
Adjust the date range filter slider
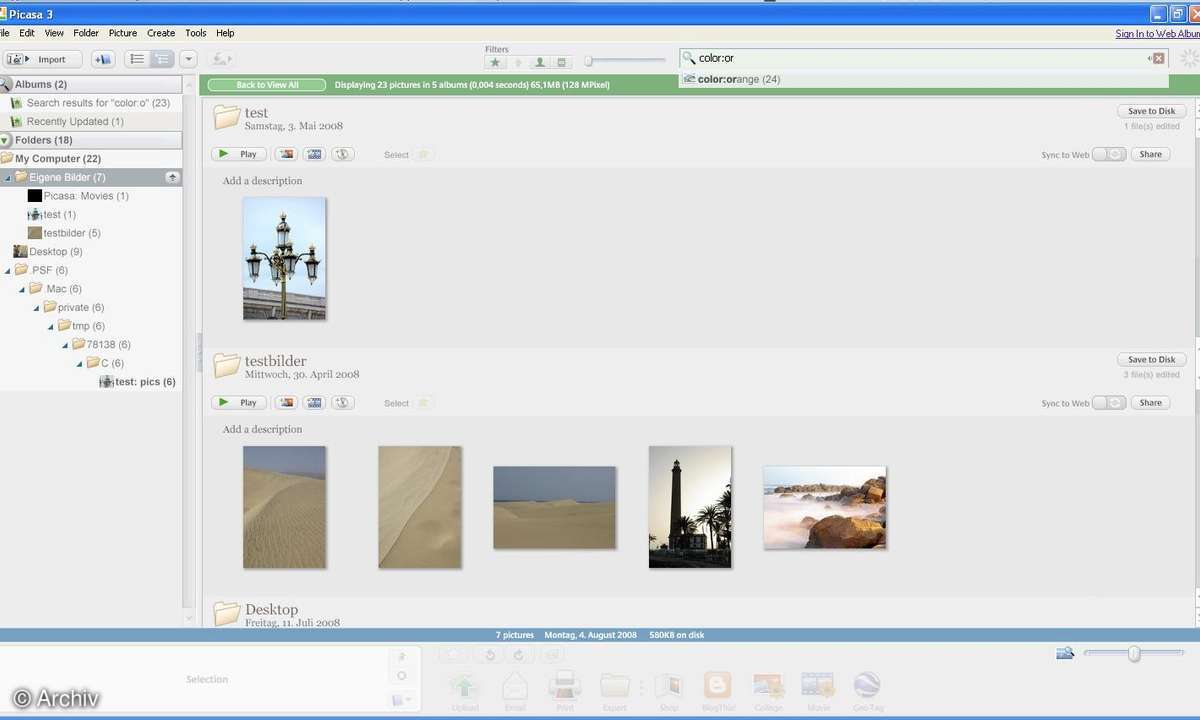click(x=589, y=61)
